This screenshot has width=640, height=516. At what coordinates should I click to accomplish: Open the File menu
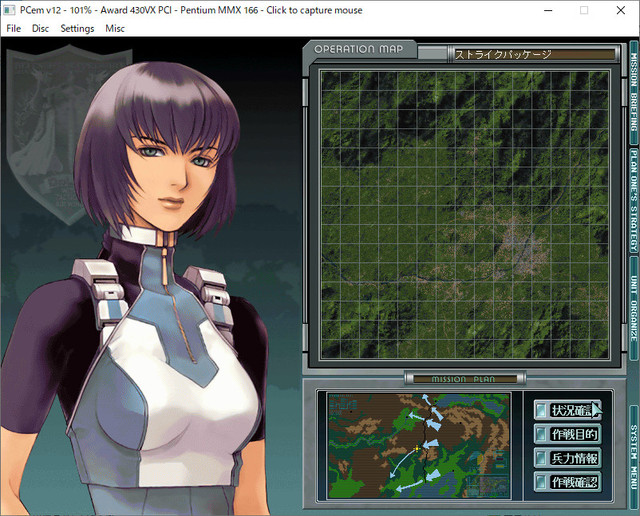click(x=13, y=28)
